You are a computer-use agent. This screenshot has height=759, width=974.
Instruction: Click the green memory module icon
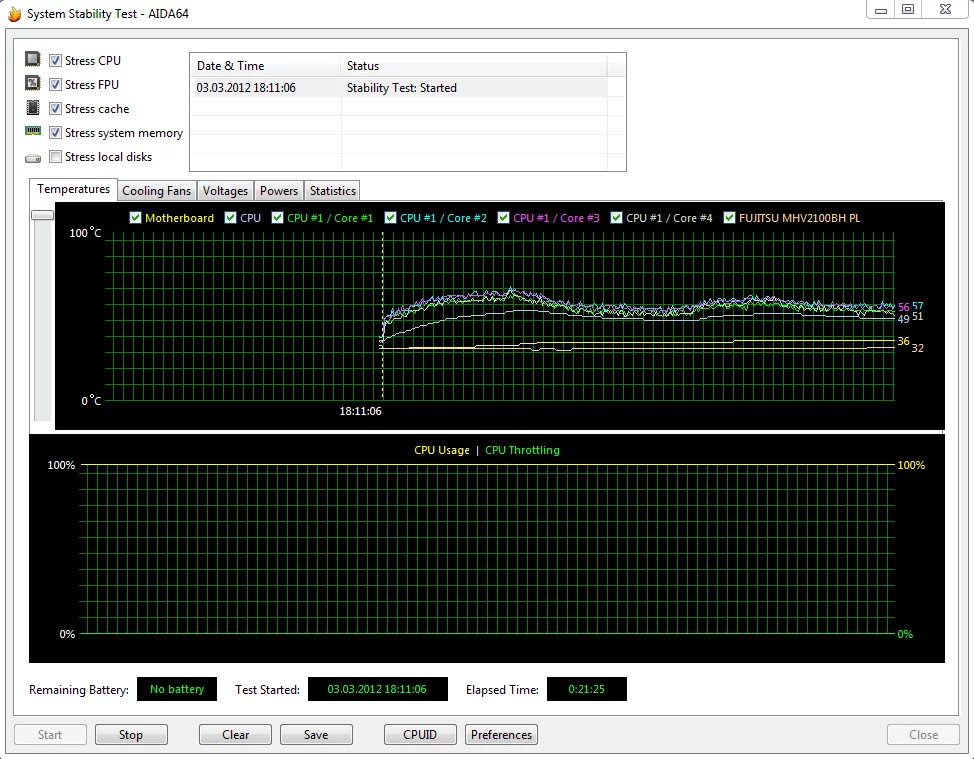[33, 132]
